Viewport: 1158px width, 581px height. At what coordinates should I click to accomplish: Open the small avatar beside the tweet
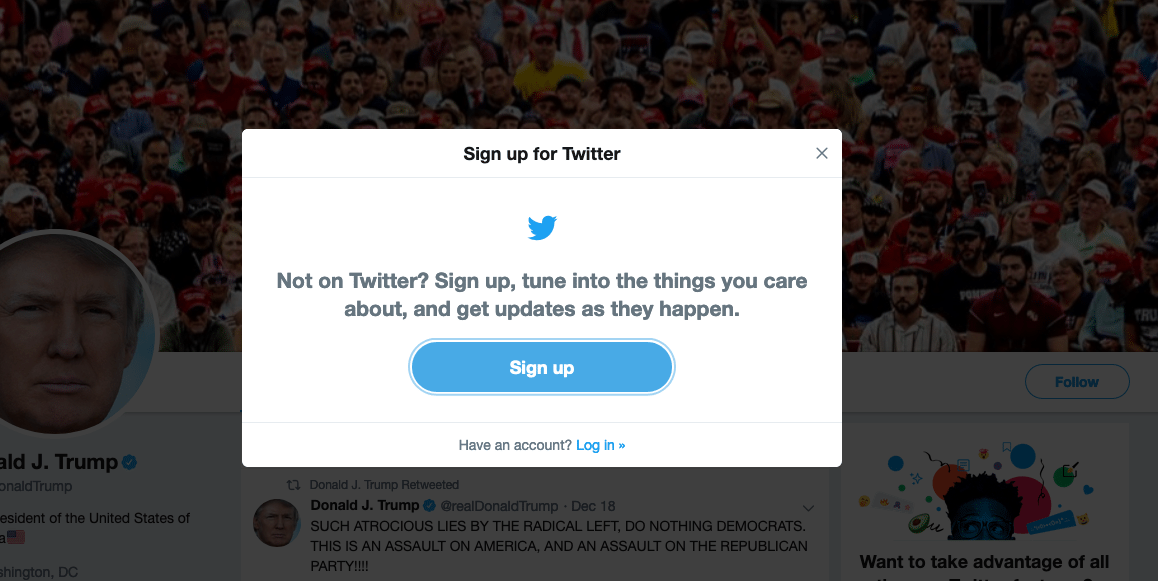coord(276,523)
